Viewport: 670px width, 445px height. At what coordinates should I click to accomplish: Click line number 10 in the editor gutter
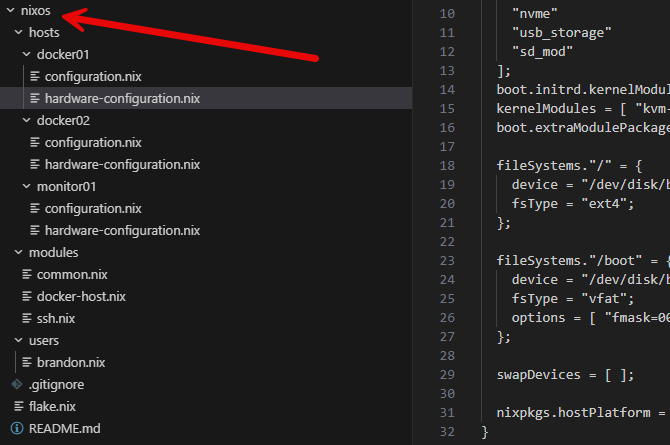(447, 14)
